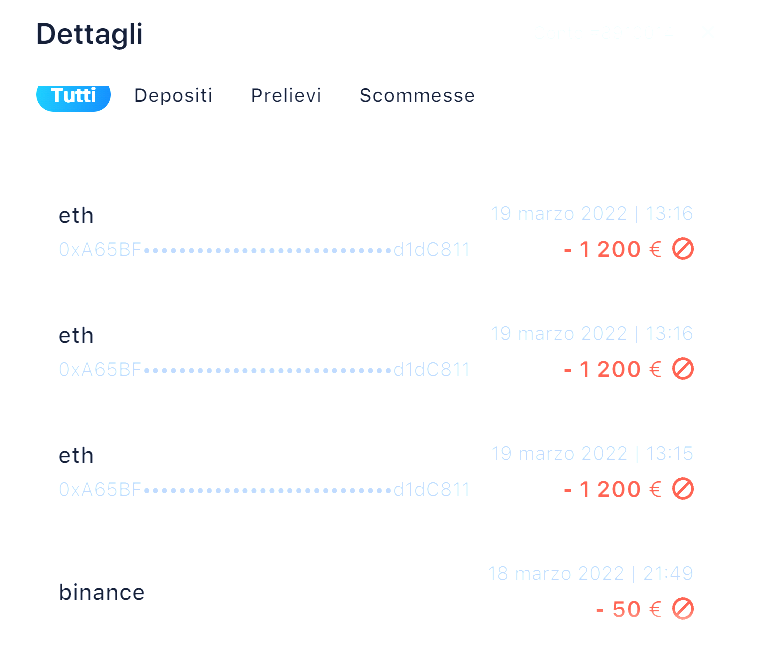Click the second eth transaction's - 1 200 € amount
784x649 pixels.
coord(612,369)
